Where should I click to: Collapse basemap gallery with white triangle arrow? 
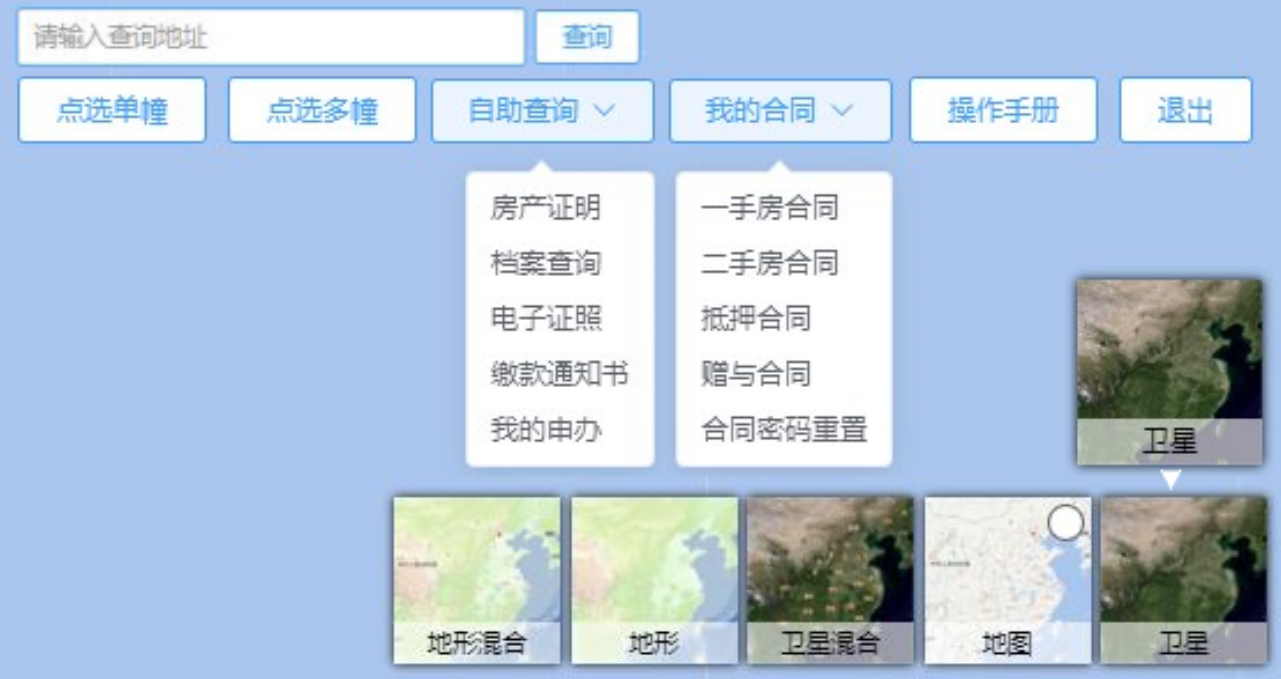click(x=1170, y=481)
